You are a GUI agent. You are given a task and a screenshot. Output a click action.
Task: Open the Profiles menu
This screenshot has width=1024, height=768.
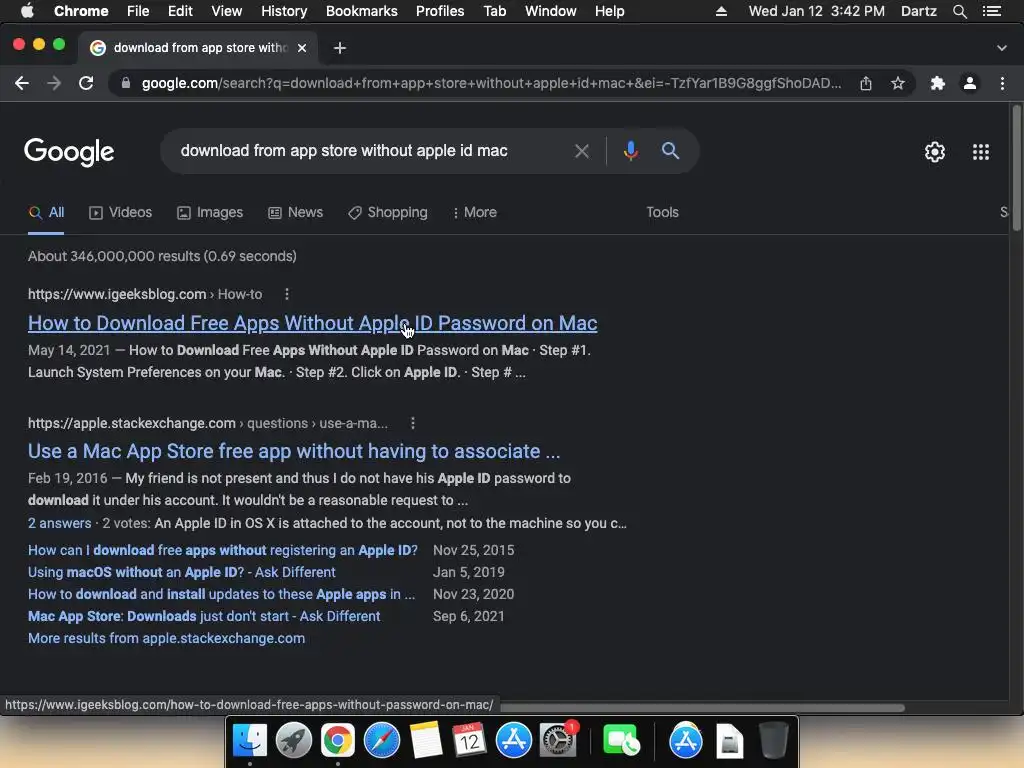(x=440, y=11)
